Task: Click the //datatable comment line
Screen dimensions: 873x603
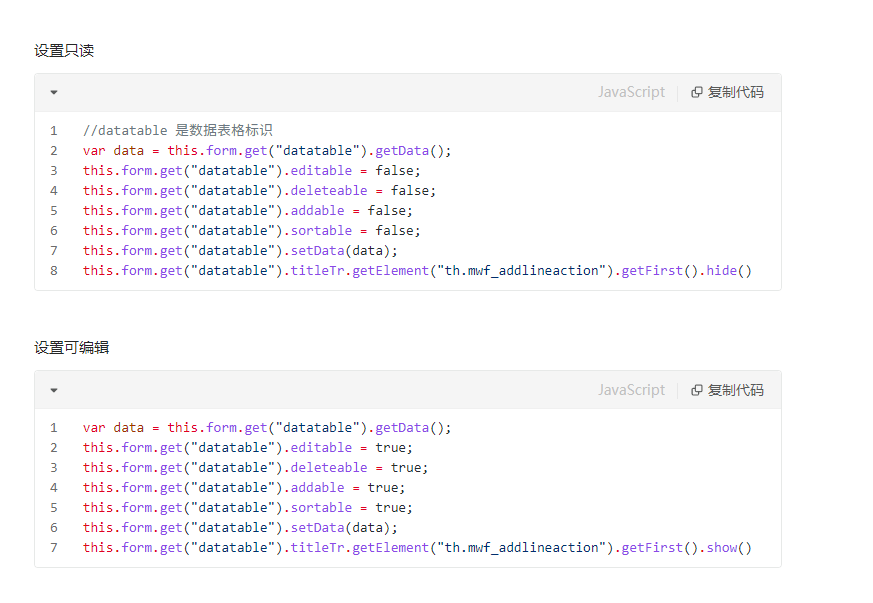Action: (x=178, y=130)
